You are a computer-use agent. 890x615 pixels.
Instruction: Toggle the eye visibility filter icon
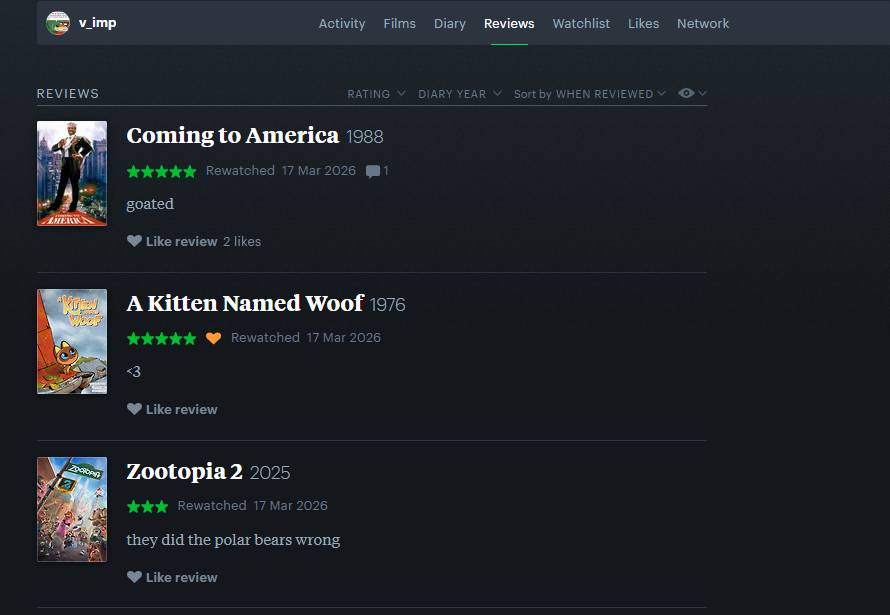(x=686, y=93)
